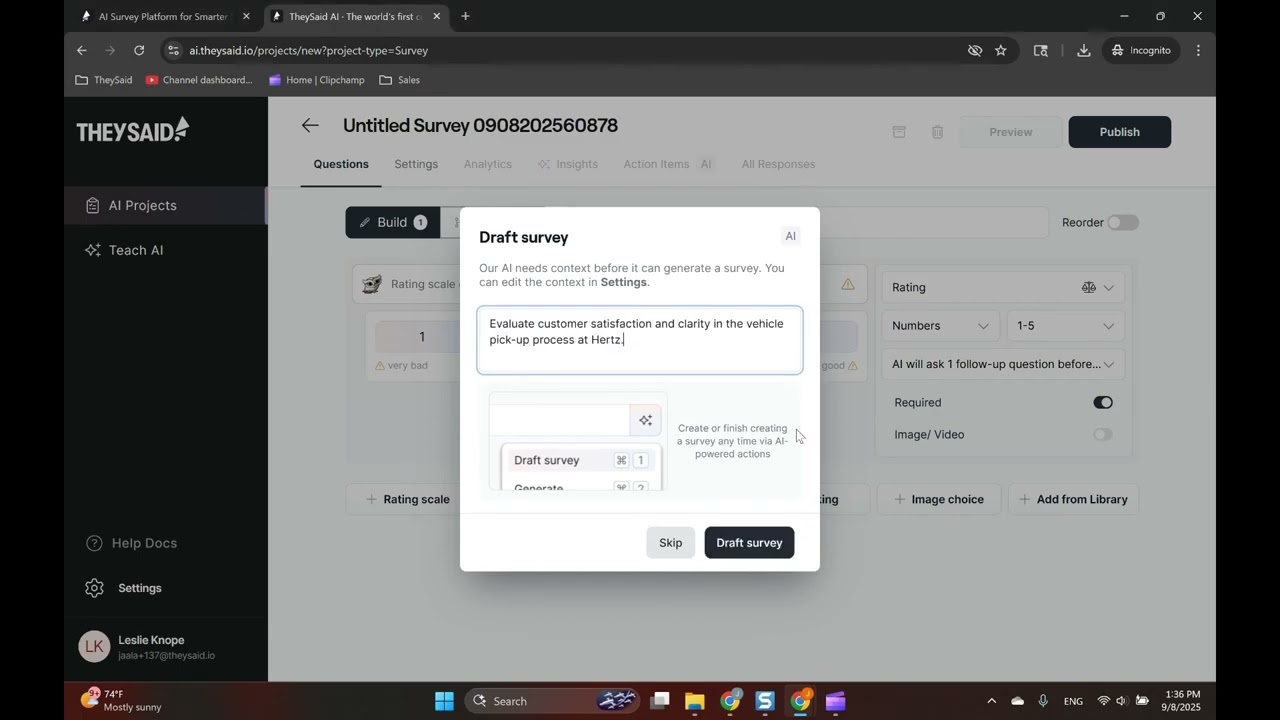The width and height of the screenshot is (1280, 720).
Task: Click the archive icon next to Preview
Action: (x=899, y=132)
